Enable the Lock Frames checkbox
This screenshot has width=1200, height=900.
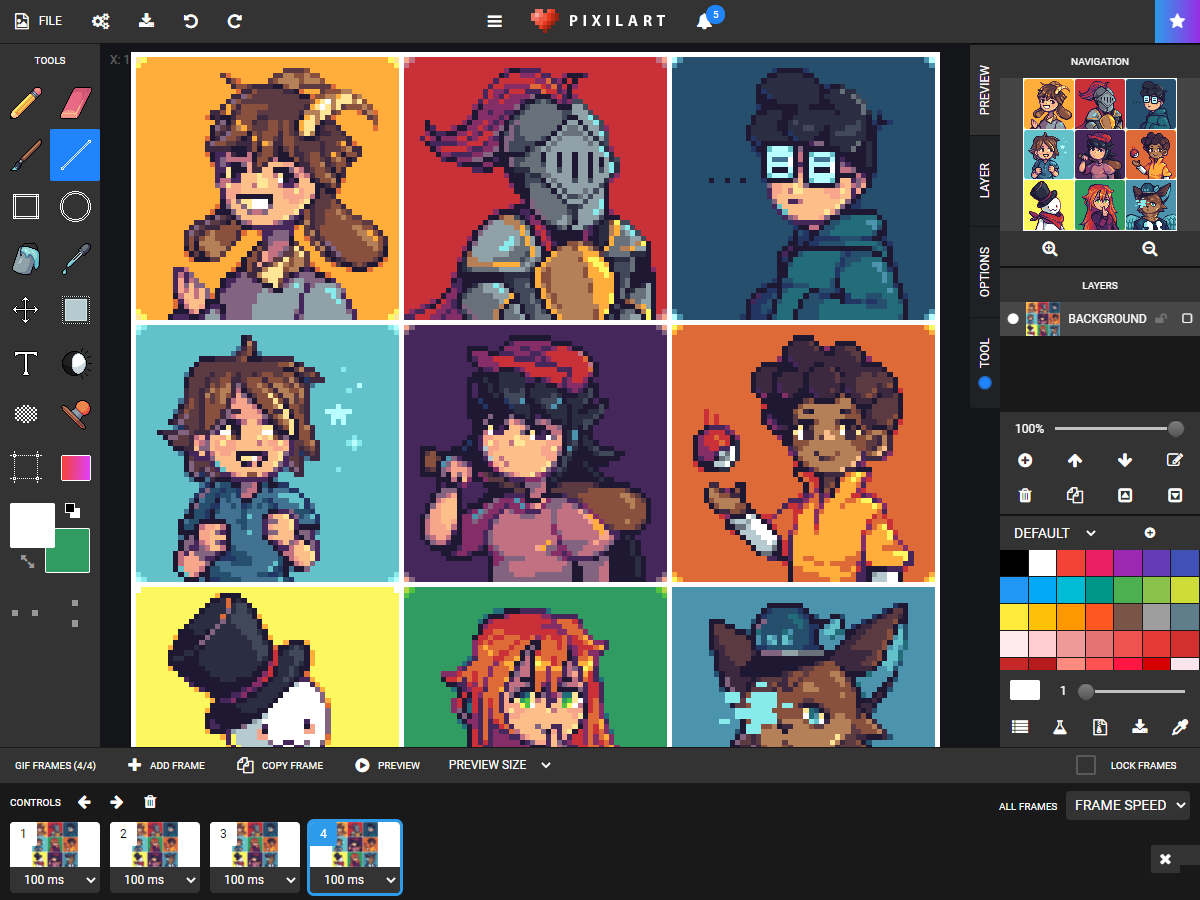1085,764
